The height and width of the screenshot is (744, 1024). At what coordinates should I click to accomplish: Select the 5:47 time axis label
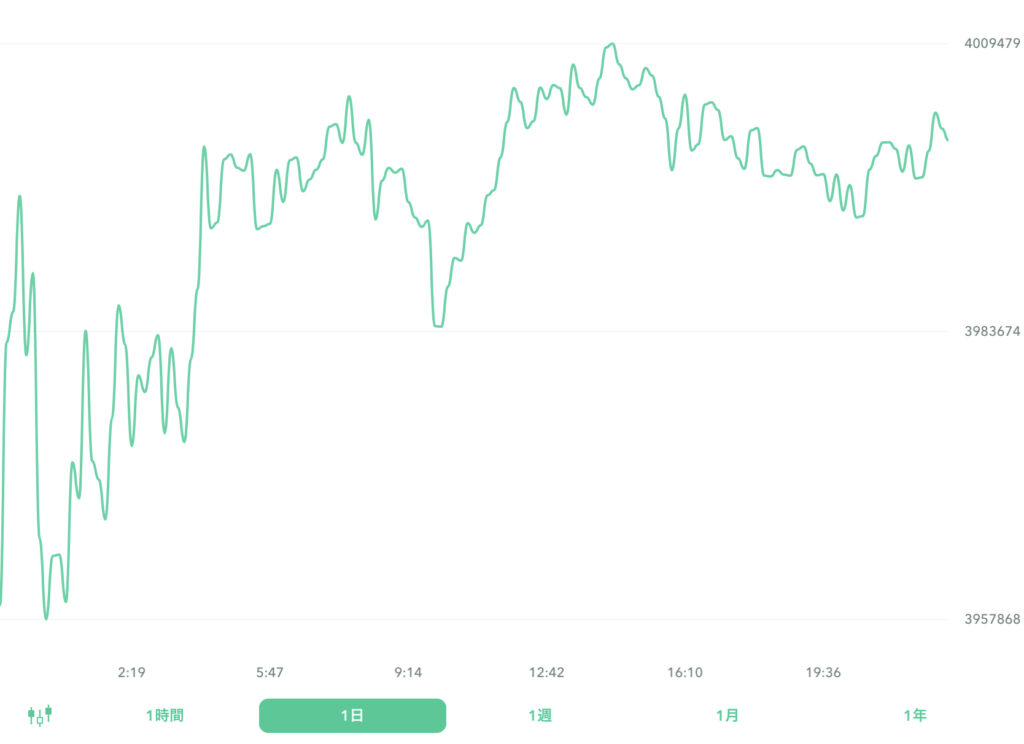[x=270, y=672]
